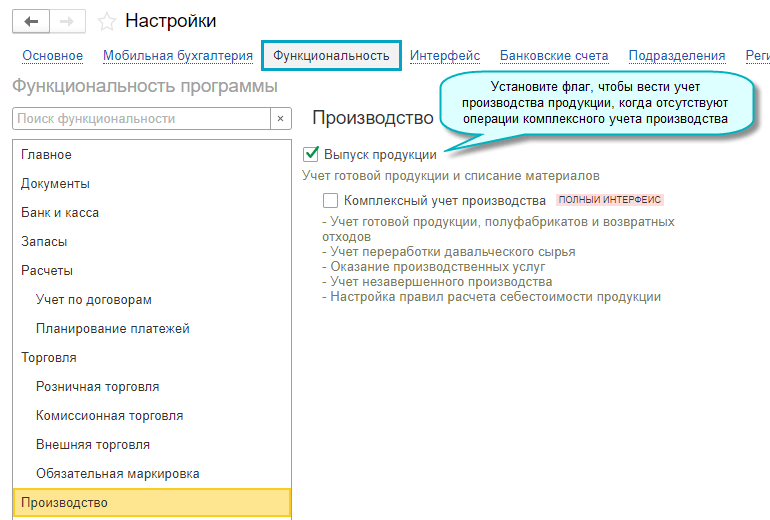Image resolution: width=770 pixels, height=520 pixels.
Task: Open the Подразделения tab
Action: tap(677, 55)
